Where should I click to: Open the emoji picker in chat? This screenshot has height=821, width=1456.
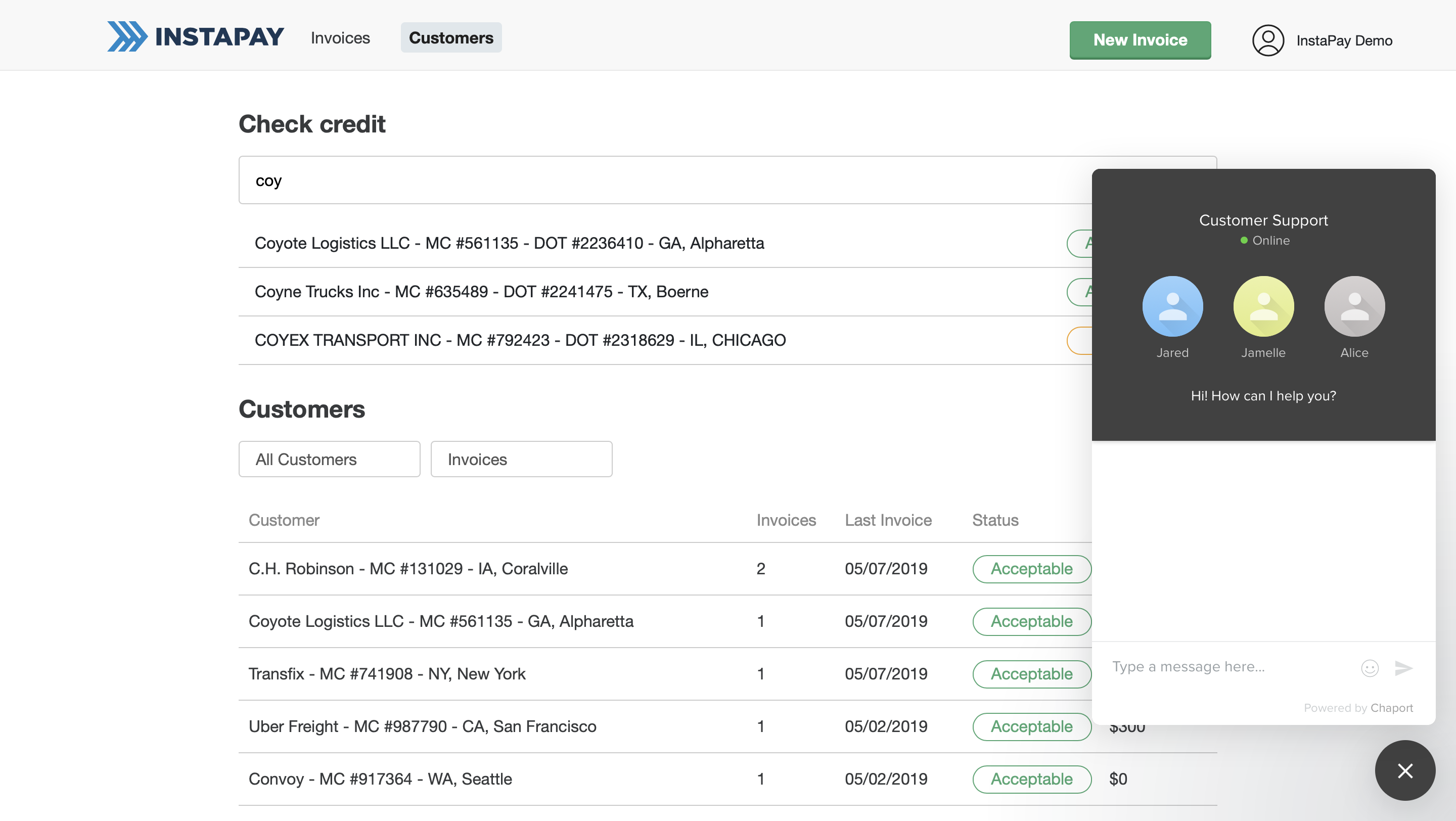pos(1370,668)
